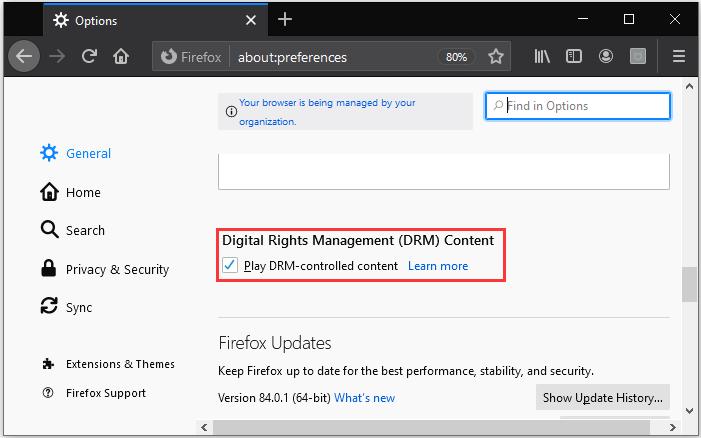Open the Firefox Account icon
701x438 pixels.
[605, 57]
